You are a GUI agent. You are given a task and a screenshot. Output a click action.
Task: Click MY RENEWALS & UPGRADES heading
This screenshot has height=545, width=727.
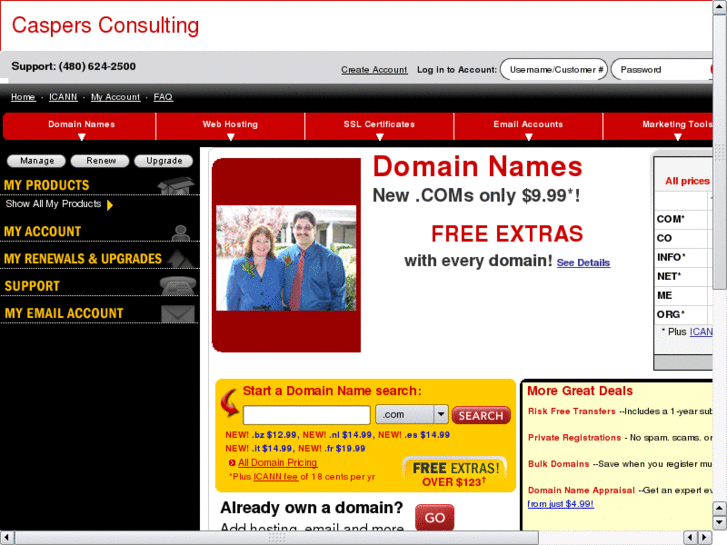coord(83,259)
